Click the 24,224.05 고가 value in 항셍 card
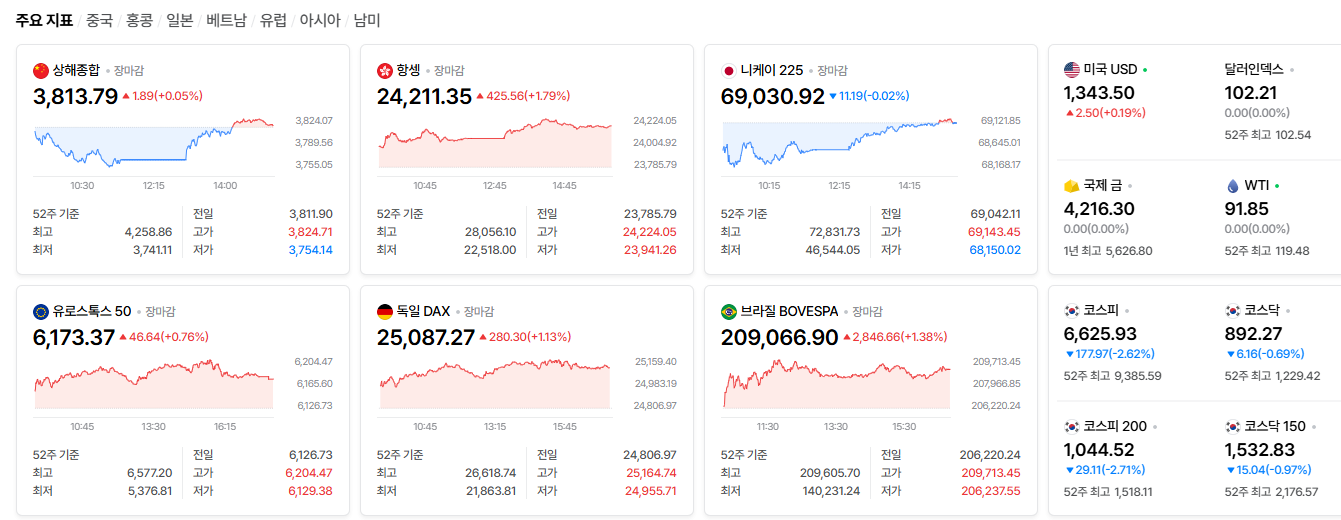 click(650, 232)
